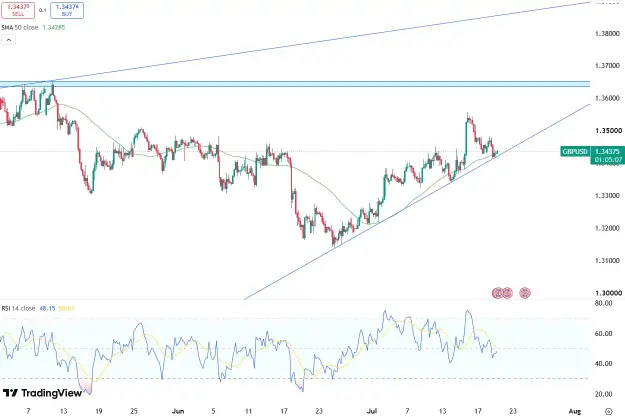625x417 pixels.
Task: Click the RSI value 48.15
Action: (x=47, y=308)
